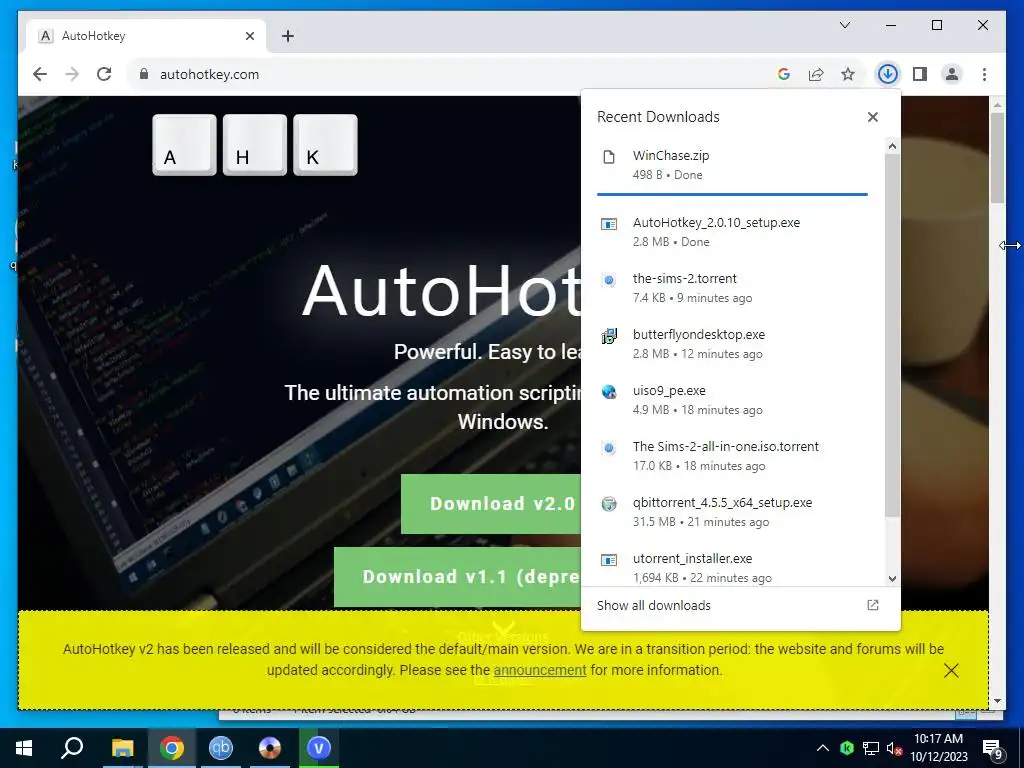The height and width of the screenshot is (768, 1024).
Task: Click the padlock site info icon
Action: pyautogui.click(x=144, y=74)
